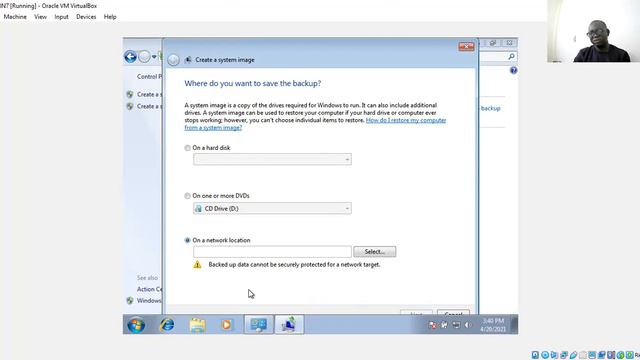Open the recent pages dropdown arrow in Control Panel

pos(154,57)
